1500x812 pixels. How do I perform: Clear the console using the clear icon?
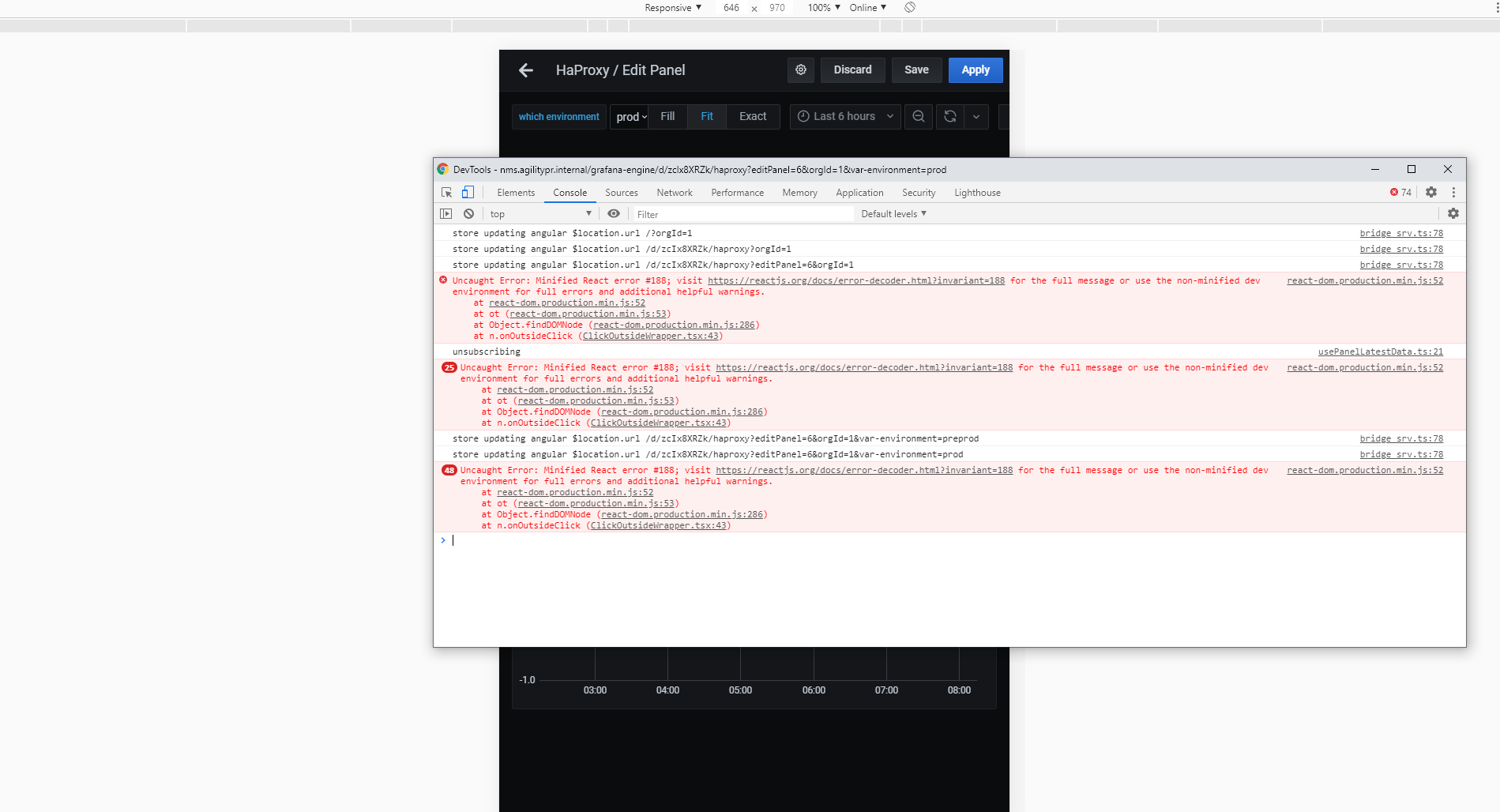pyautogui.click(x=468, y=213)
